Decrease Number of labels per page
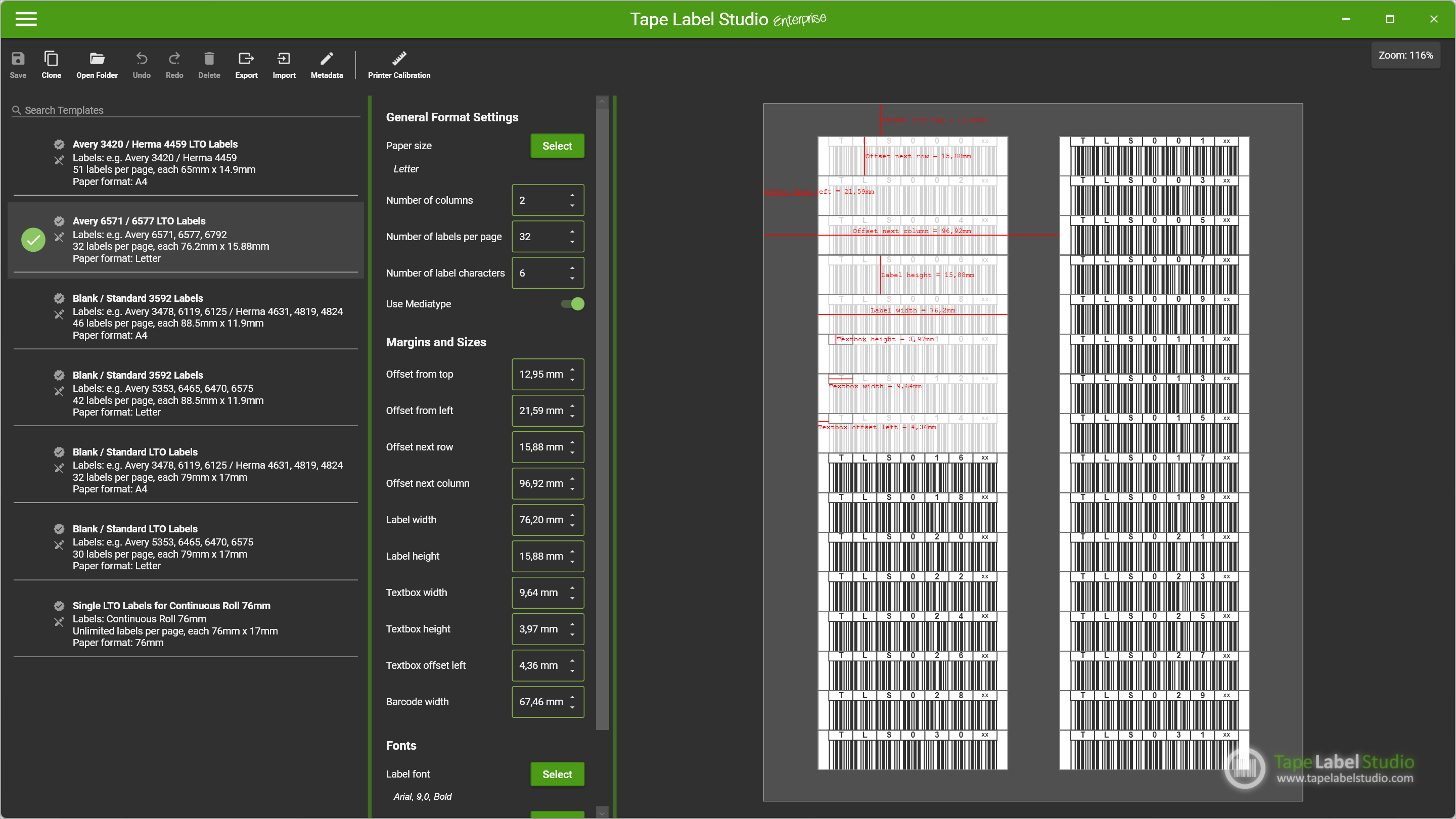 point(572,242)
